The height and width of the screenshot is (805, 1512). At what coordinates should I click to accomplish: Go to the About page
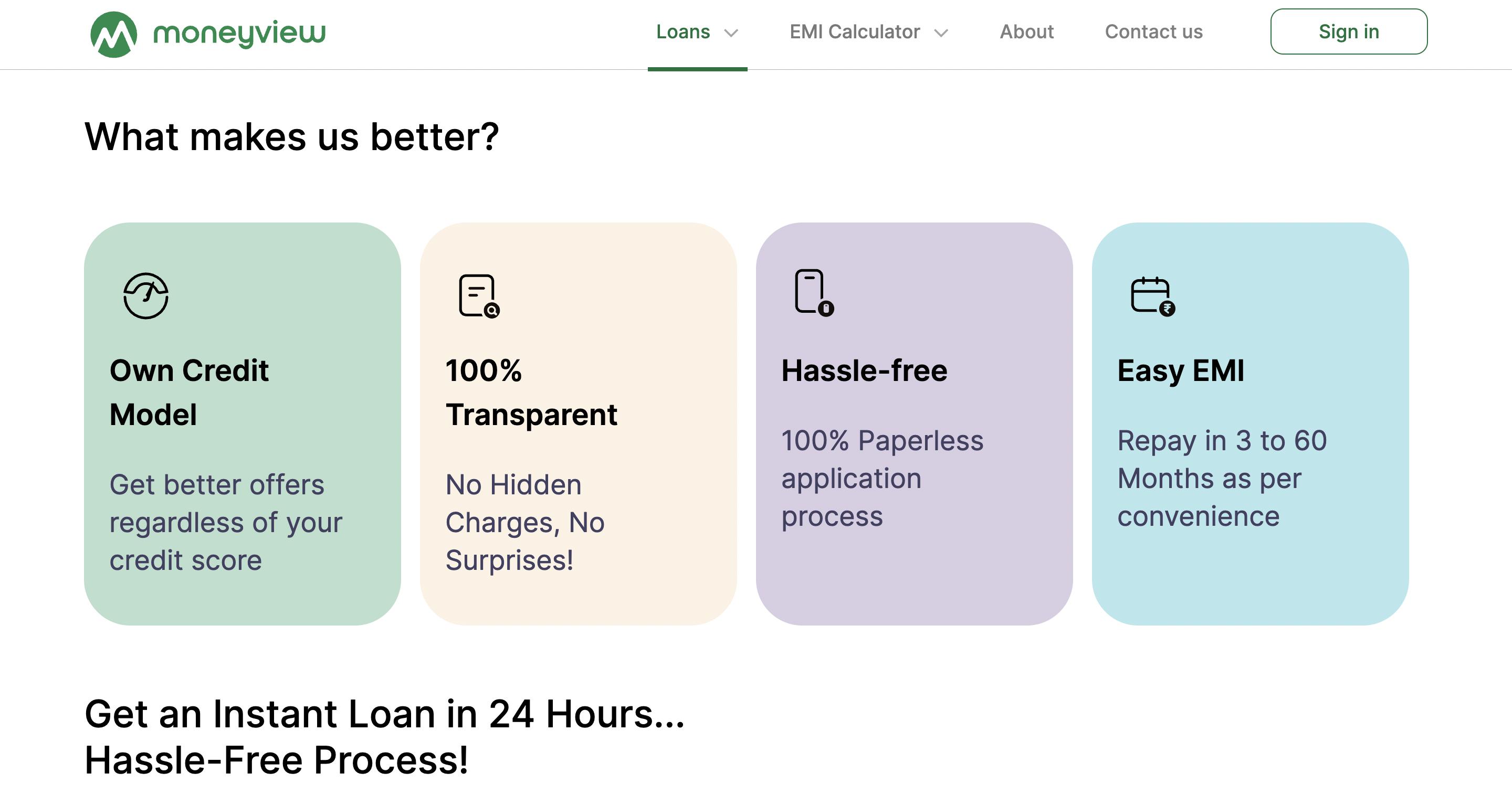pos(1026,31)
